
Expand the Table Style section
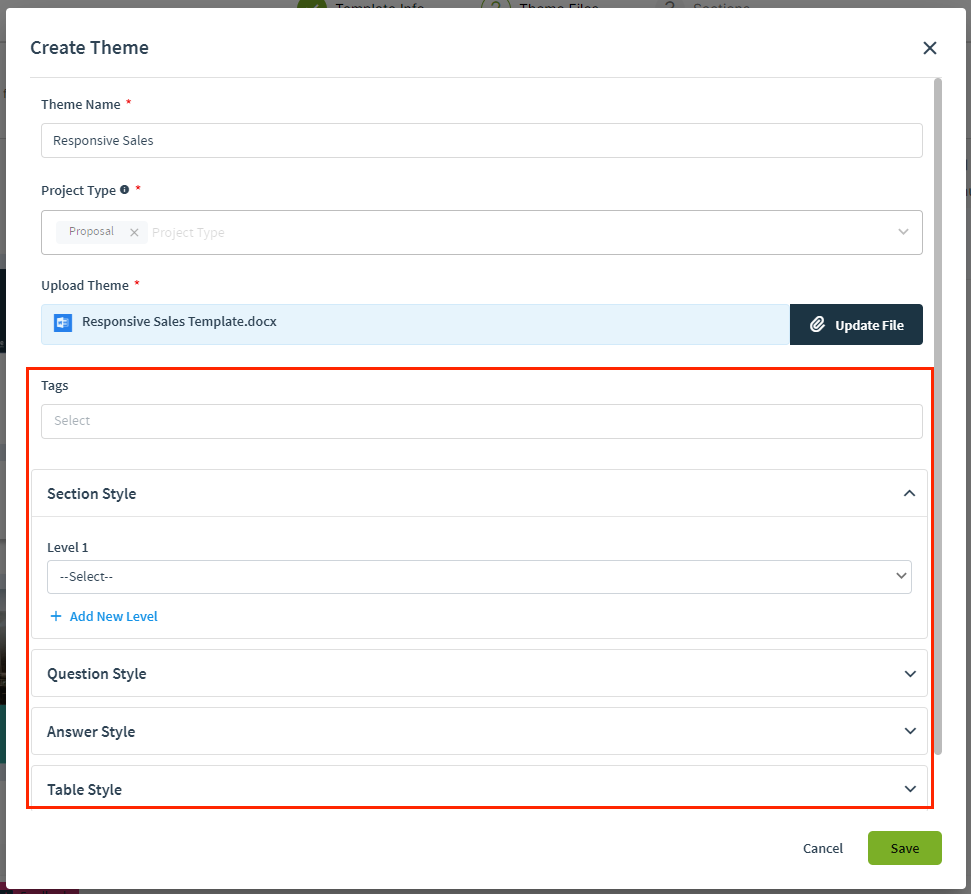[x=479, y=788]
